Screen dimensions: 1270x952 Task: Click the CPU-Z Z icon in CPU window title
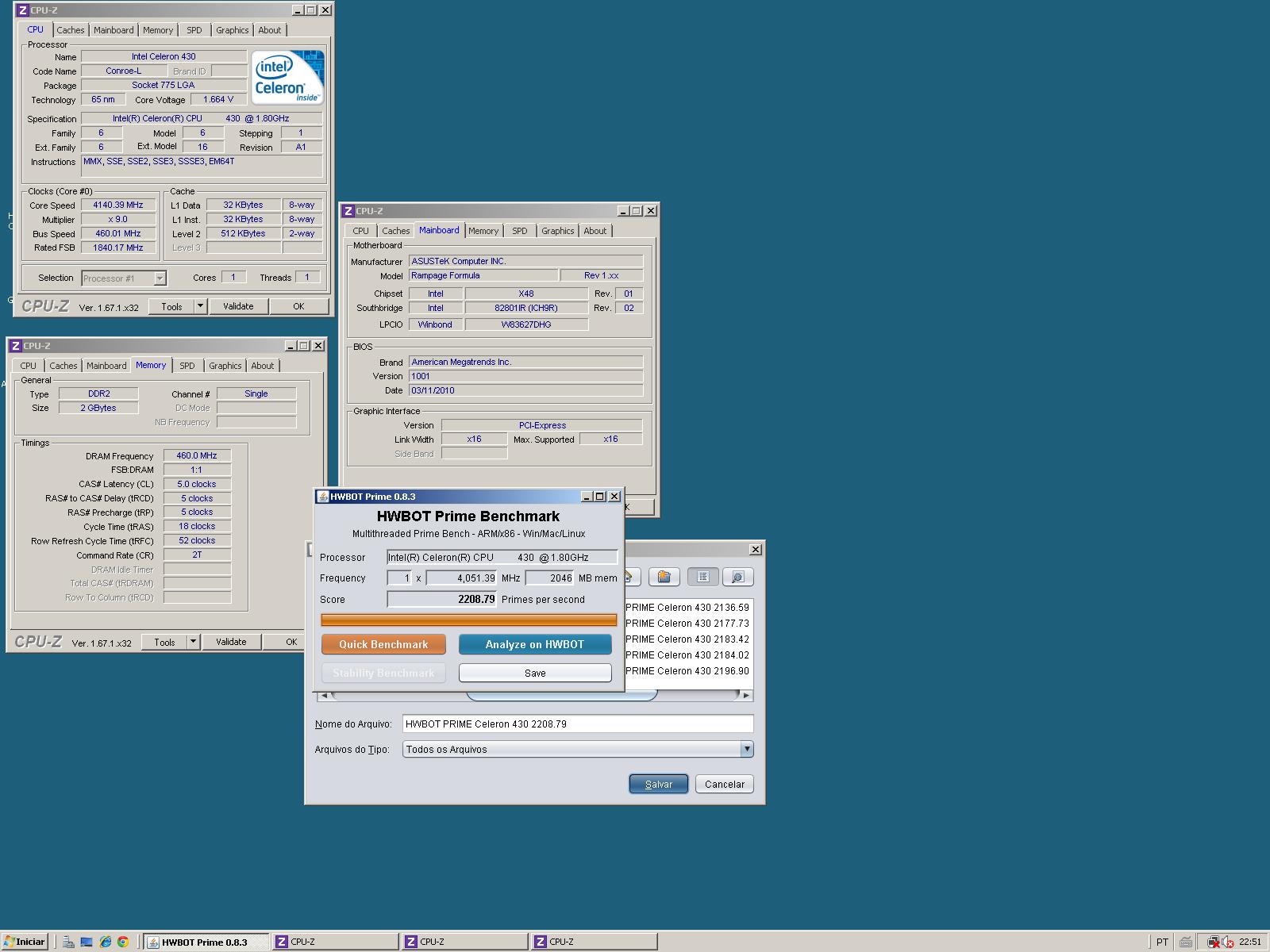pos(23,10)
